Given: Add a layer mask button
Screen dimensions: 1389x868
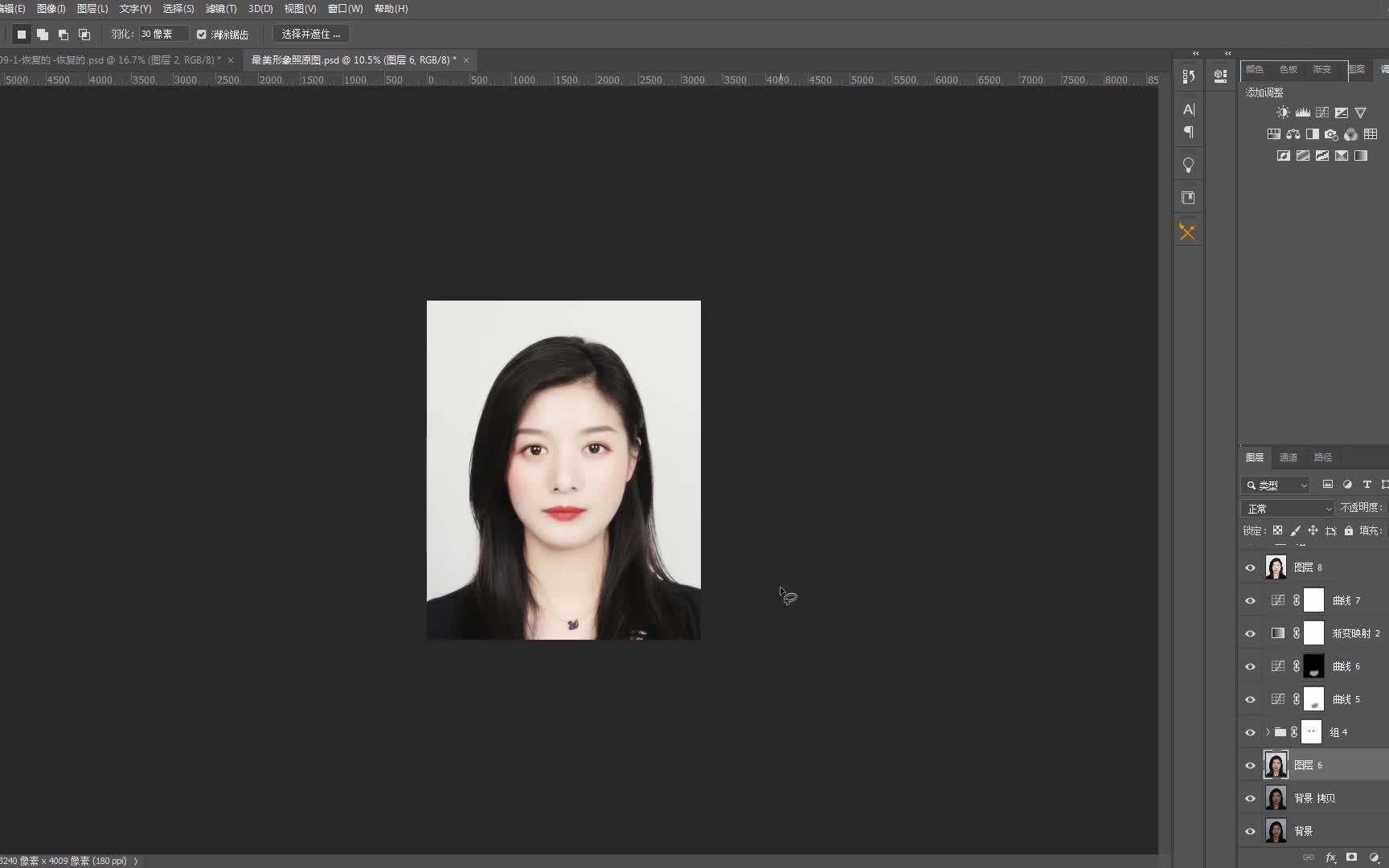Looking at the screenshot, I should coord(1351,858).
